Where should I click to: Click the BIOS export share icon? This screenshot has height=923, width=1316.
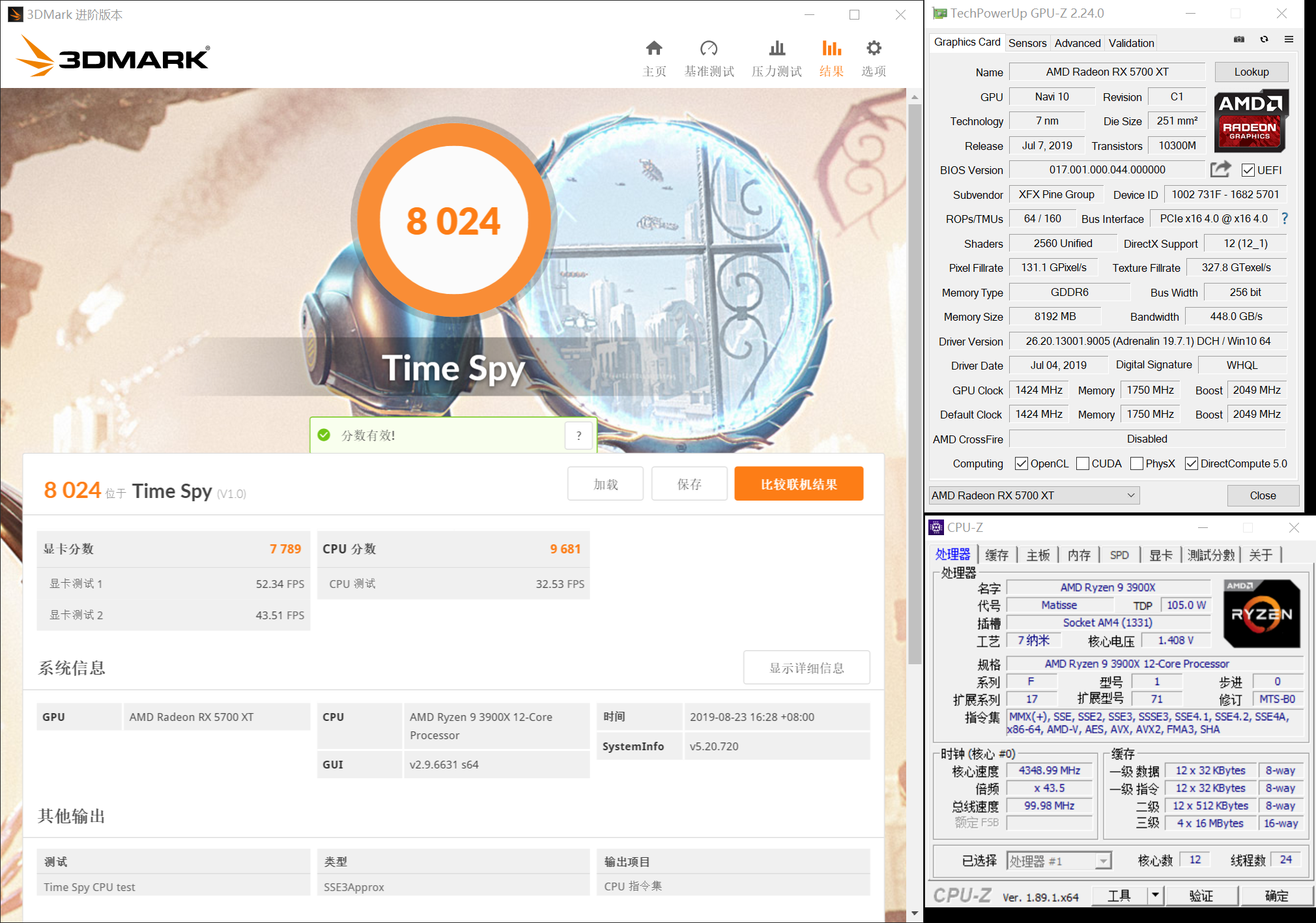click(1220, 169)
